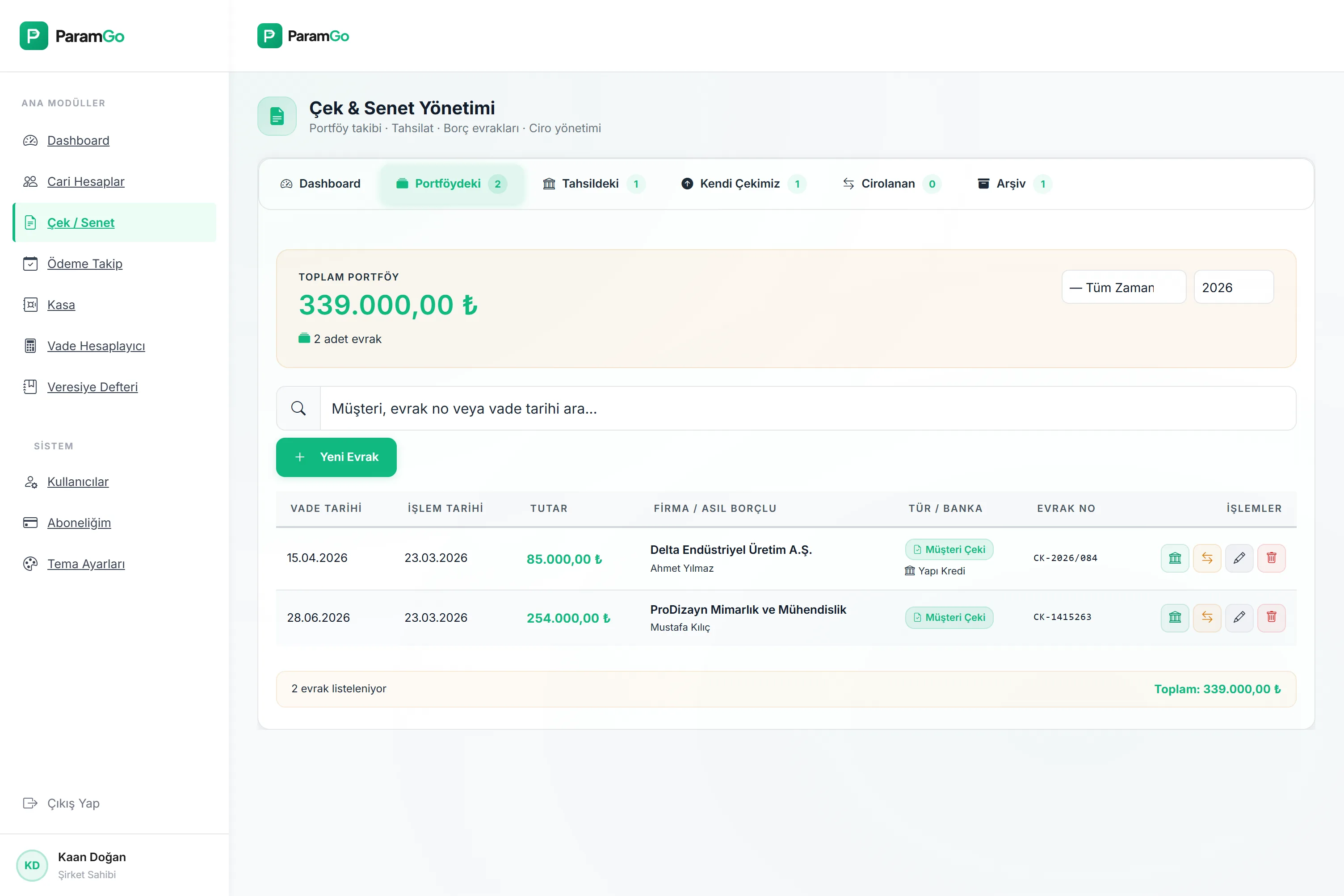Edit the CK-2026/084 check with pencil icon
Image resolution: width=1344 pixels, height=896 pixels.
click(1239, 558)
